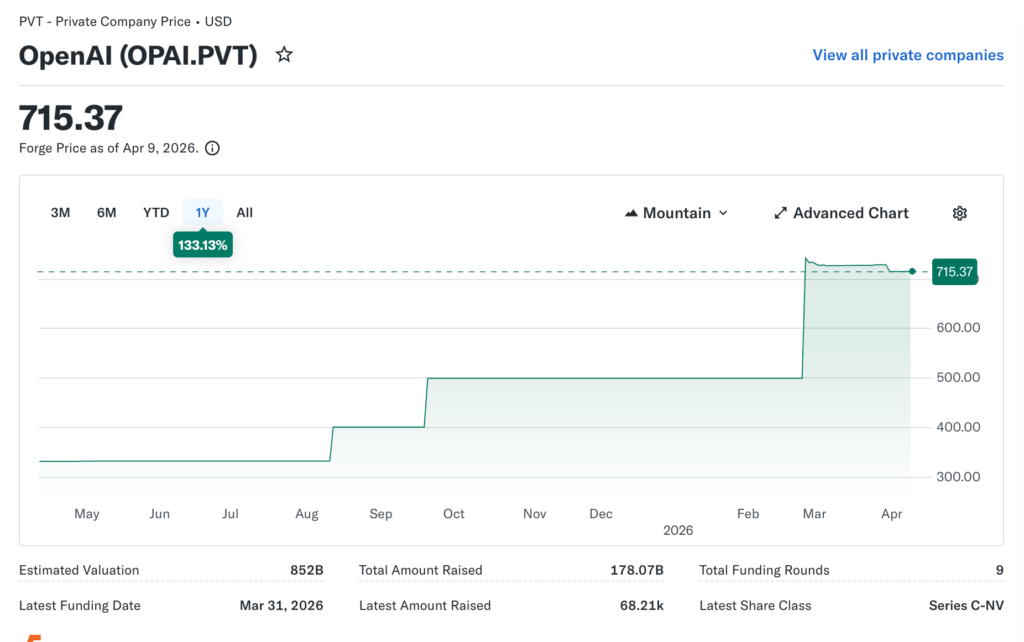This screenshot has width=1024, height=642.
Task: Select the 3M time range
Action: pyautogui.click(x=60, y=212)
